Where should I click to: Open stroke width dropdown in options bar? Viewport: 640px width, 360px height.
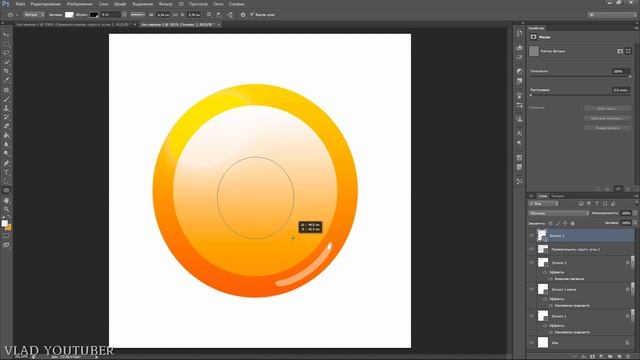click(124, 15)
